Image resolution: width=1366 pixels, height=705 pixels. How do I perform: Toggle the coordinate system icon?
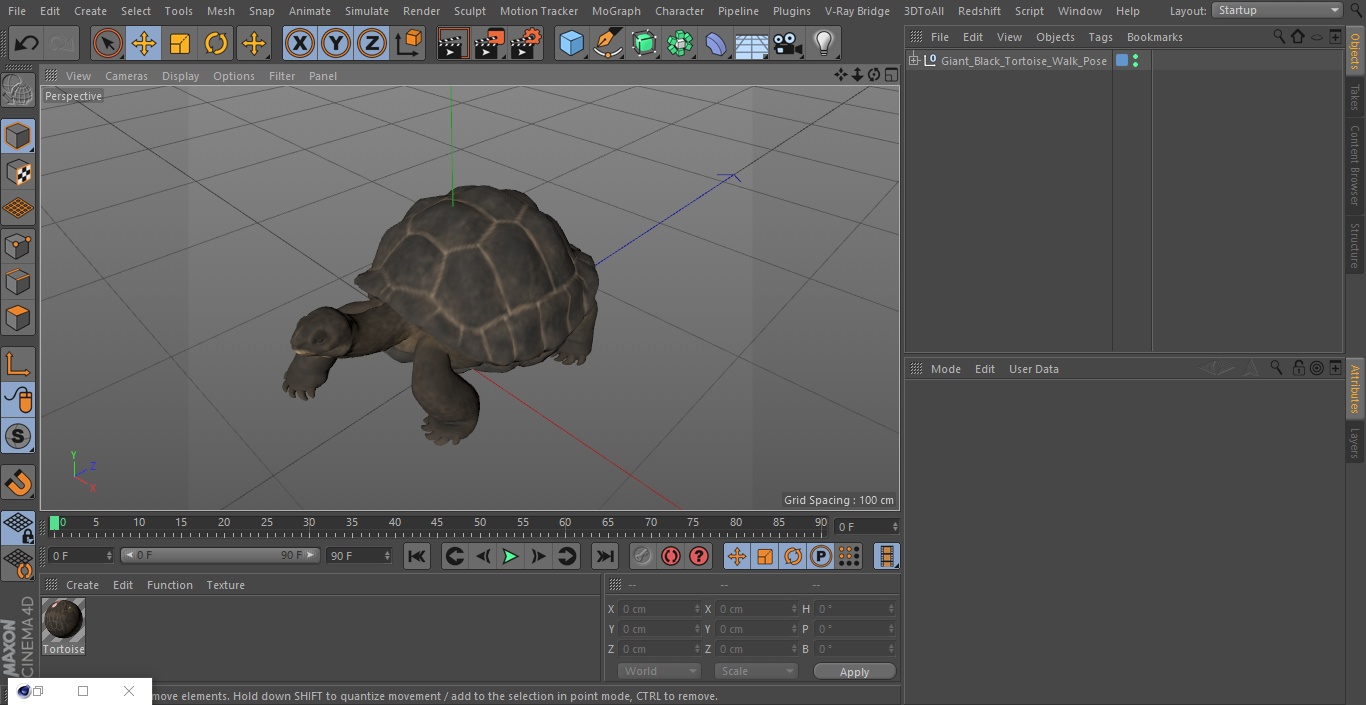click(x=409, y=43)
